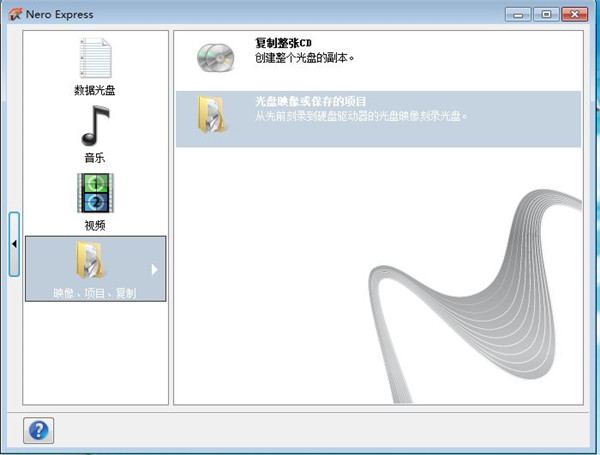Switch to the 音乐 category label
The height and width of the screenshot is (455, 600).
(94, 158)
